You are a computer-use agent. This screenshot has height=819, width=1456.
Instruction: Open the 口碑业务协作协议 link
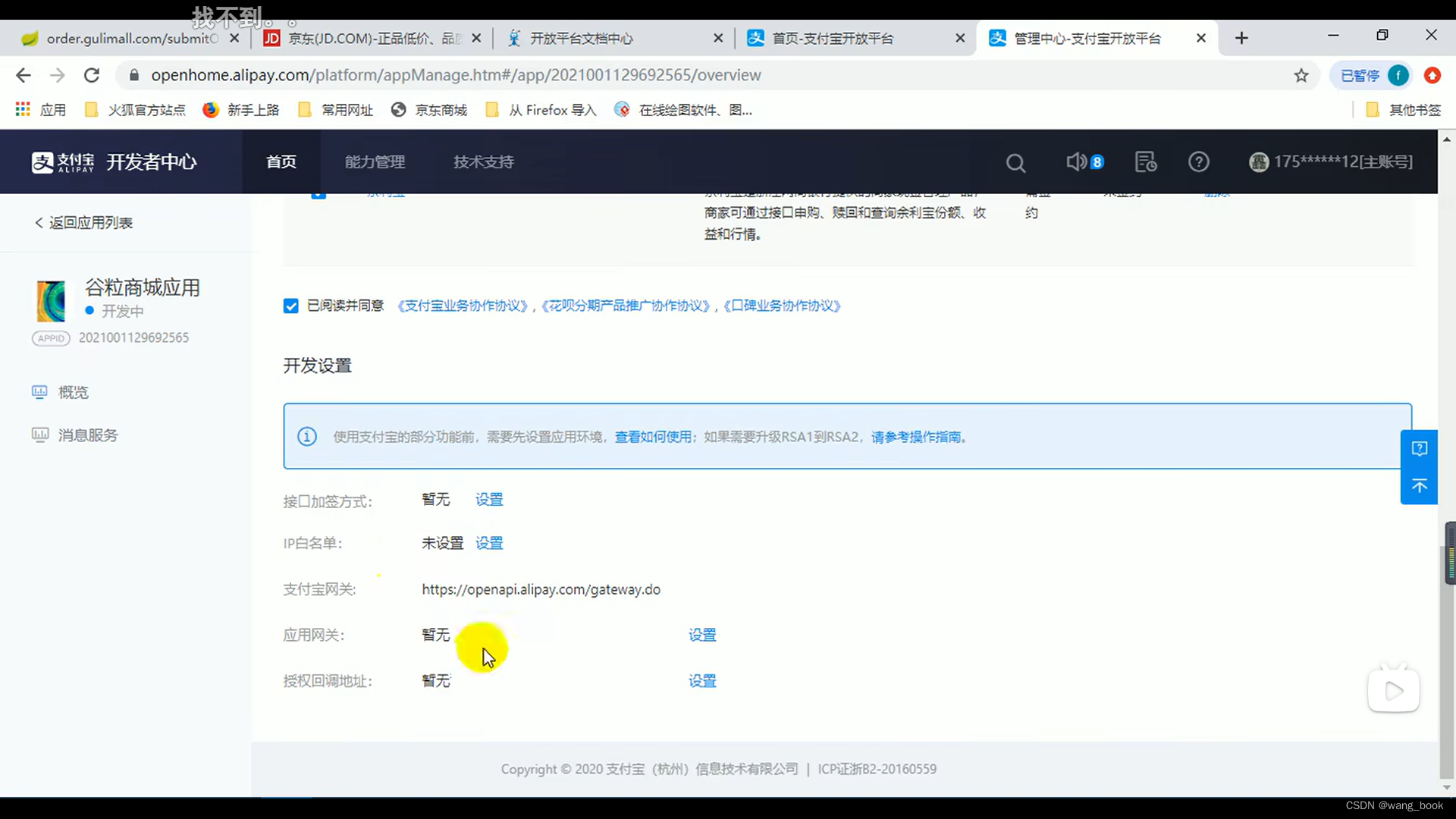click(x=782, y=306)
